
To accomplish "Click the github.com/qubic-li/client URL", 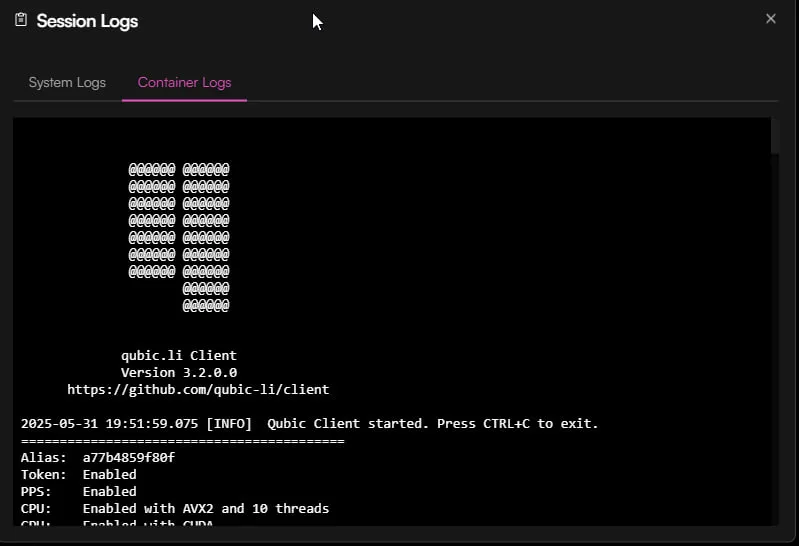I will tap(198, 389).
